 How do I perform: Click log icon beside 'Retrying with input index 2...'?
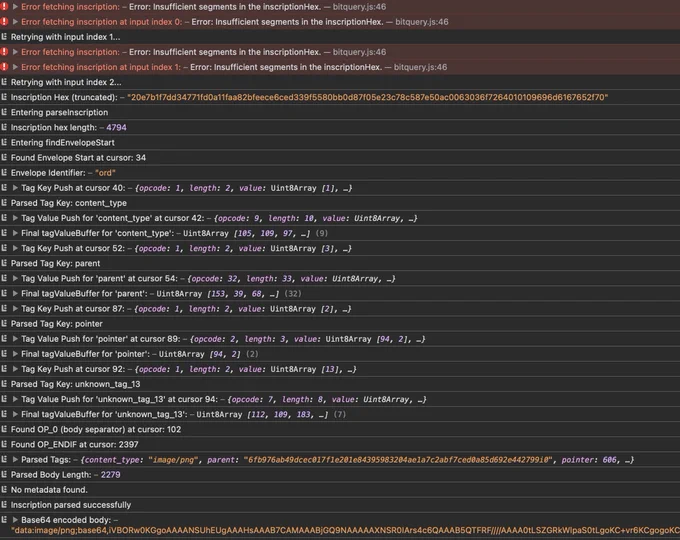4,82
